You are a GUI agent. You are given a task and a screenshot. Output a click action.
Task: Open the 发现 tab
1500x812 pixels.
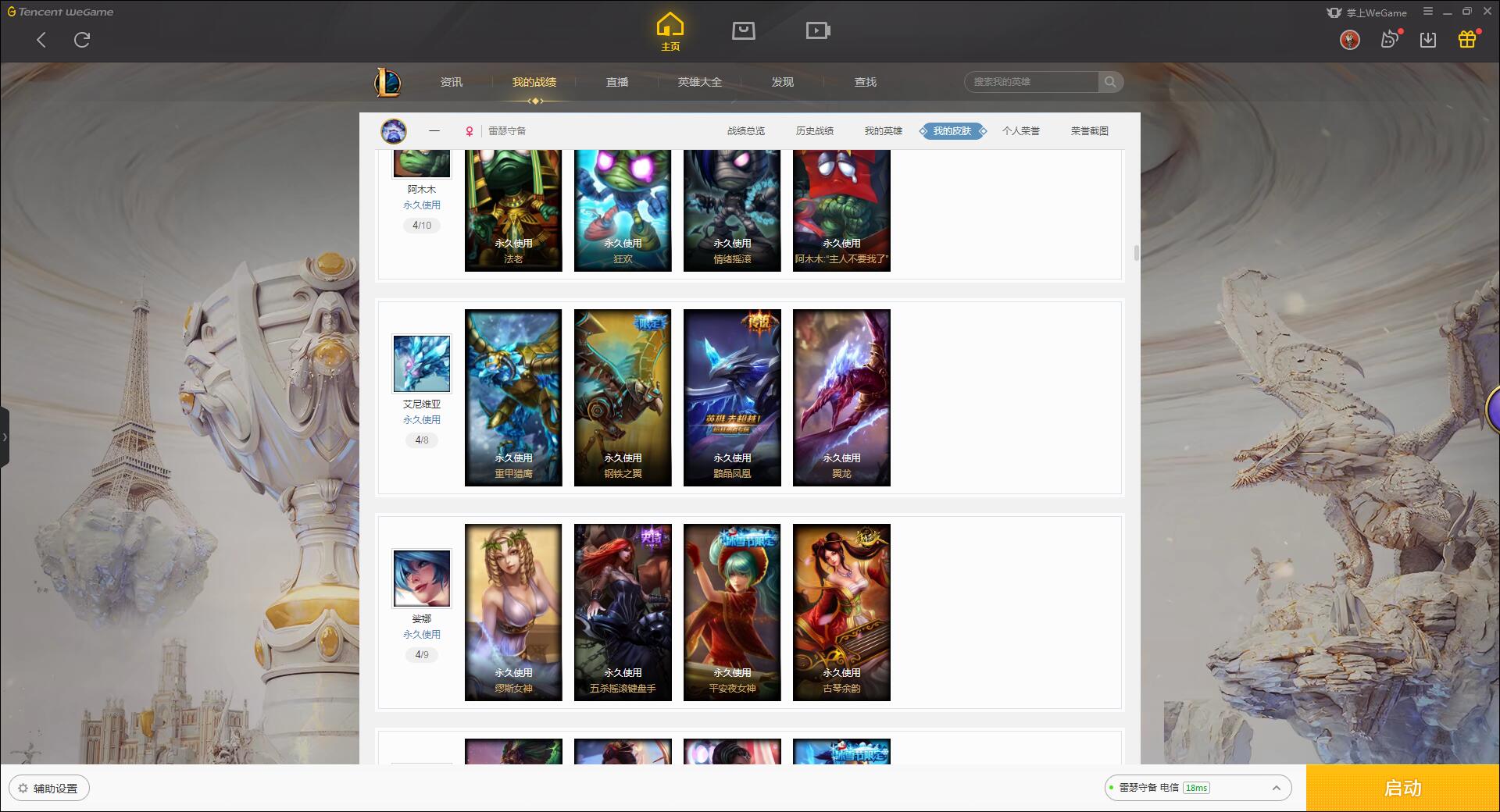pyautogui.click(x=783, y=82)
